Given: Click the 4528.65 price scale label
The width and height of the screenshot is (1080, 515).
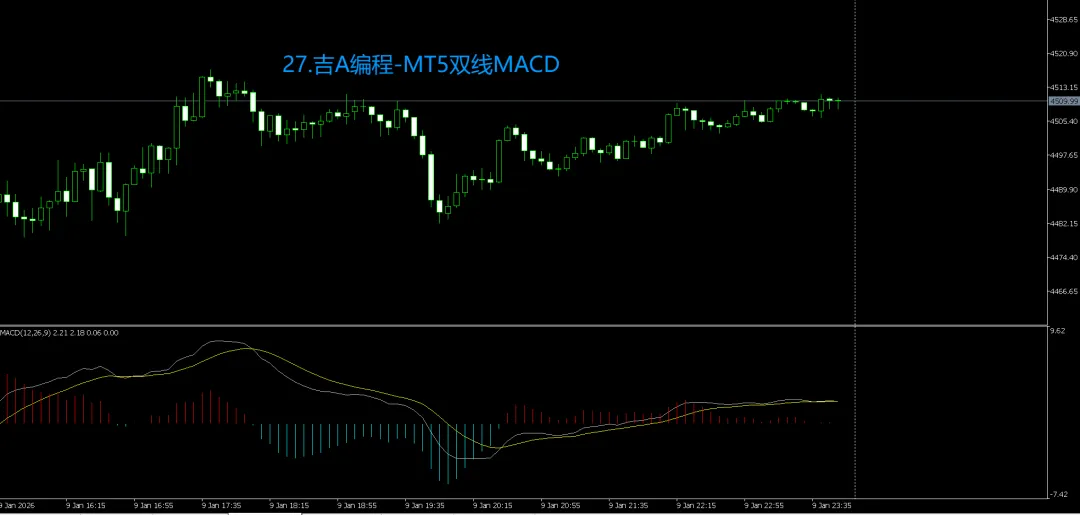Looking at the screenshot, I should (1064, 19).
